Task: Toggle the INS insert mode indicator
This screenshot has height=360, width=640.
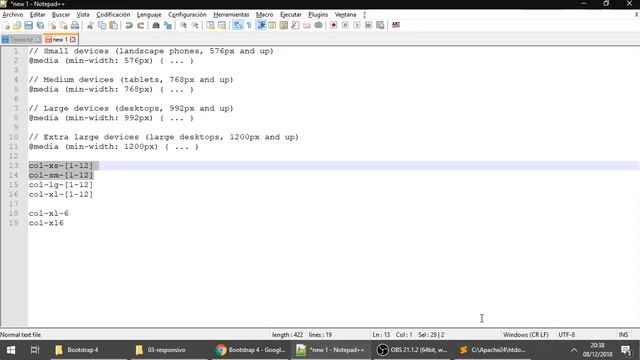Action: (x=623, y=335)
